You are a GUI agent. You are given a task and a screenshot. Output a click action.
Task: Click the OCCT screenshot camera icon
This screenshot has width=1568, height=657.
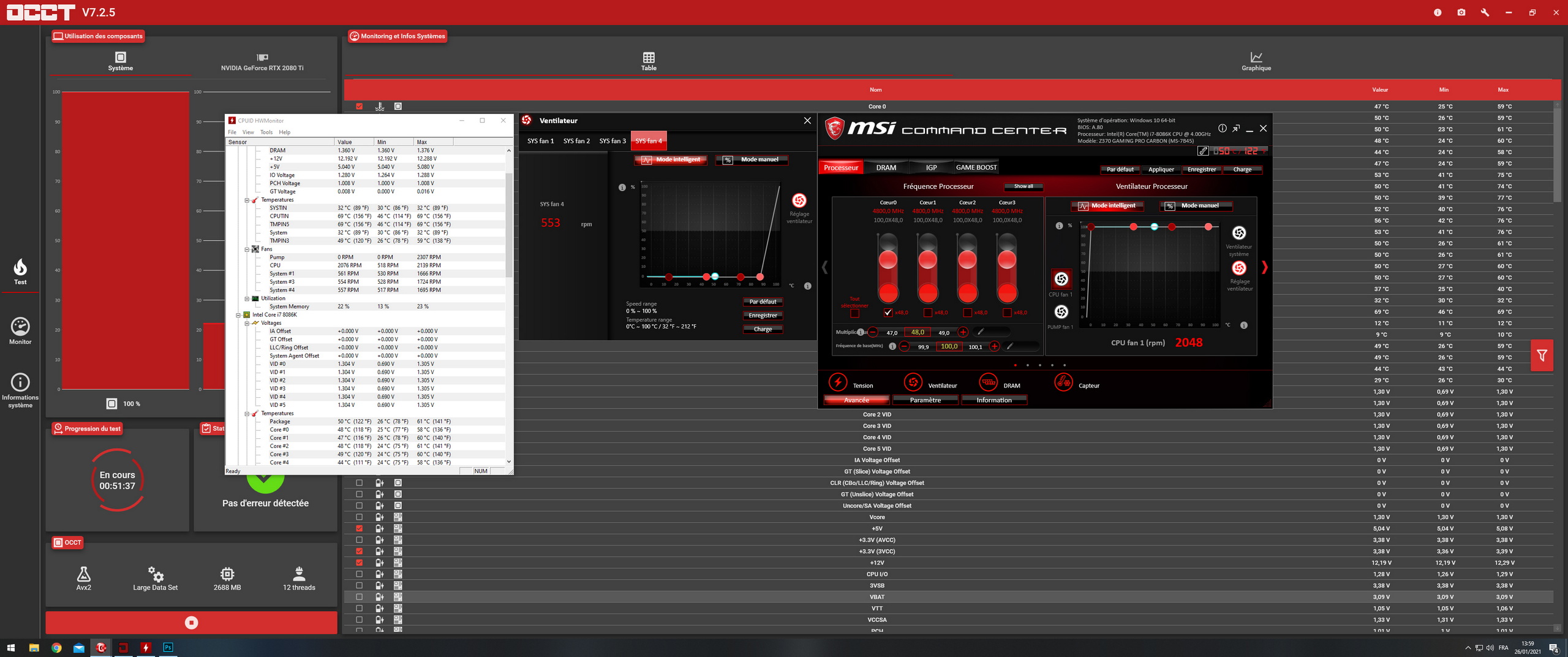(x=1461, y=12)
